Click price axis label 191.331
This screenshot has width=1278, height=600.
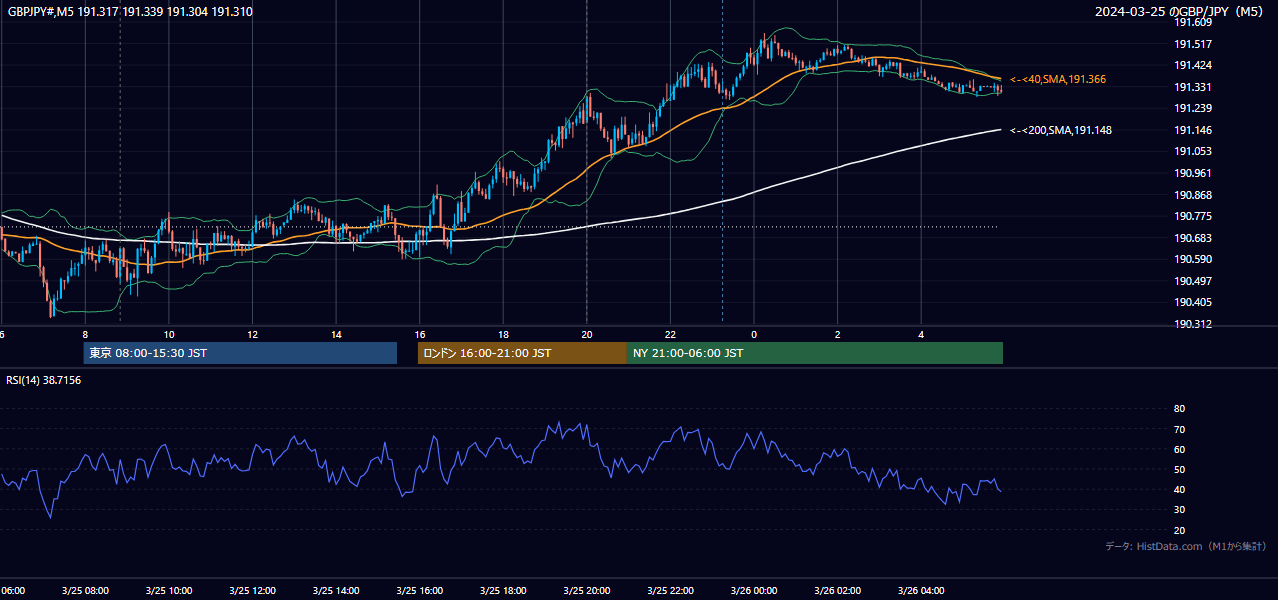click(x=1193, y=87)
